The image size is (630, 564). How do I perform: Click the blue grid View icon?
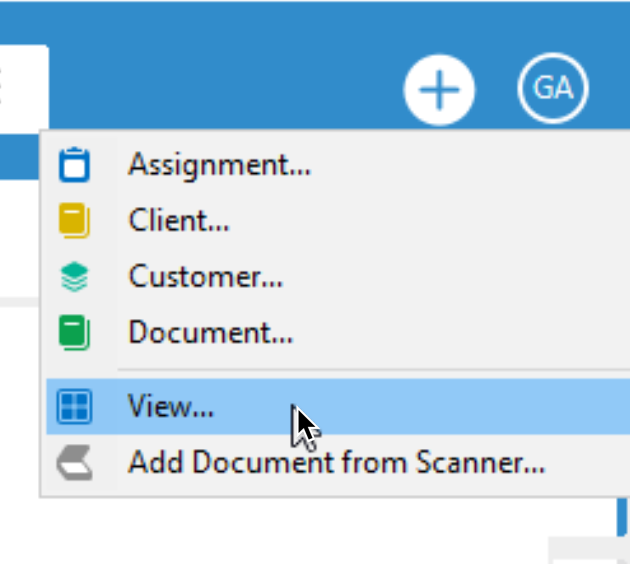click(x=74, y=407)
